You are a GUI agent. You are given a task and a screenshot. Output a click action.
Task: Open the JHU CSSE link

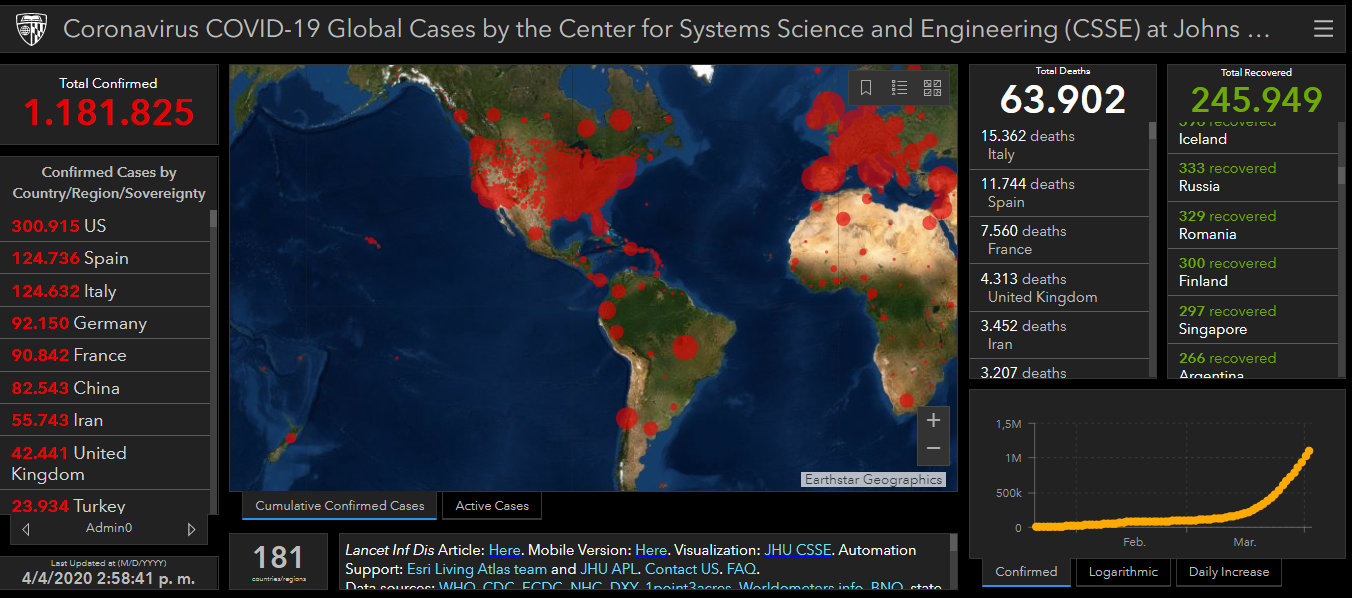coord(797,550)
